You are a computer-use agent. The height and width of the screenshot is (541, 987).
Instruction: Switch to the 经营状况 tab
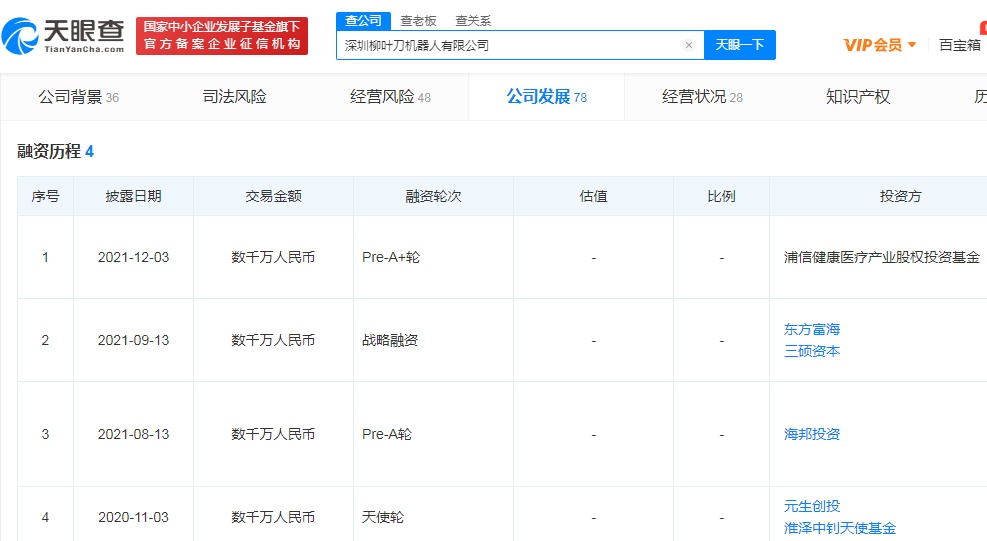point(702,97)
